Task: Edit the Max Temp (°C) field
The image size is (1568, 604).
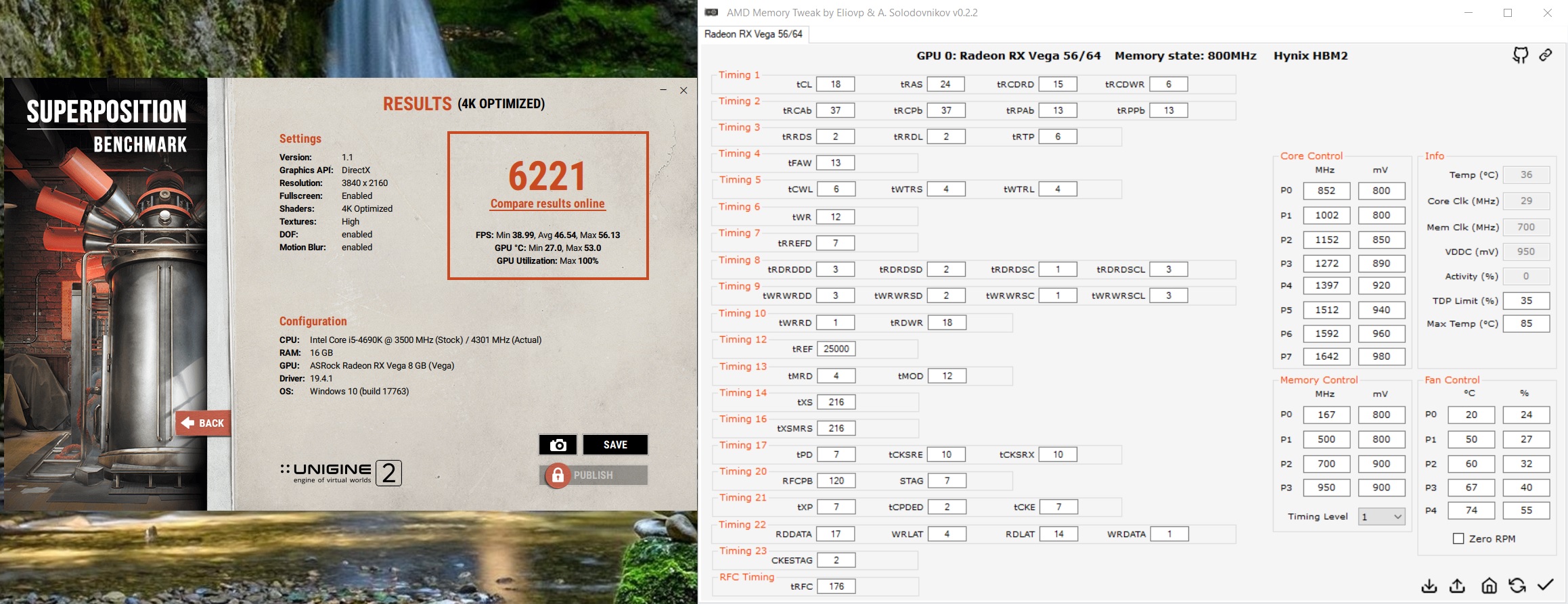Action: (1526, 324)
